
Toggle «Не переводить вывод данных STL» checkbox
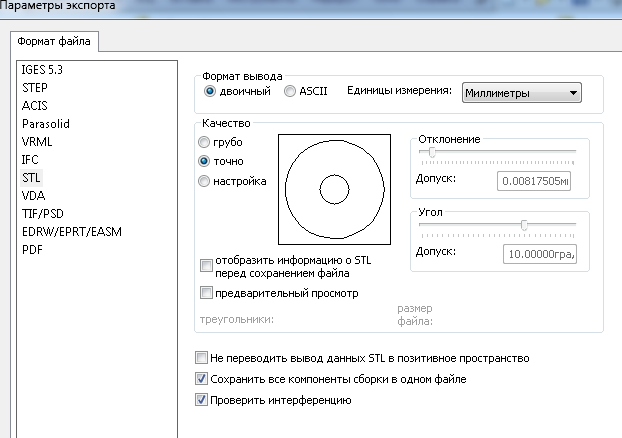tap(202, 358)
